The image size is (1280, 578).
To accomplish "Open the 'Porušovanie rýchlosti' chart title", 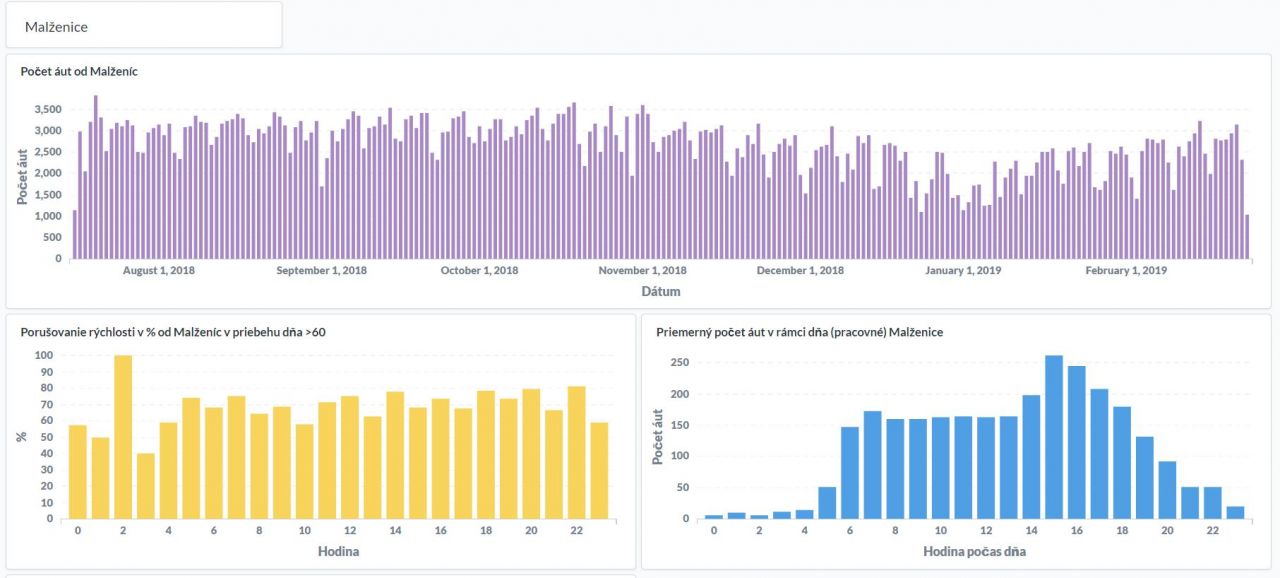I will pos(172,332).
